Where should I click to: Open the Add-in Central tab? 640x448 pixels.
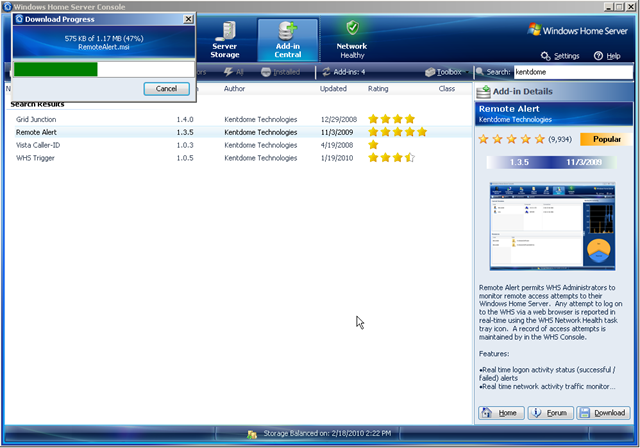tap(288, 40)
